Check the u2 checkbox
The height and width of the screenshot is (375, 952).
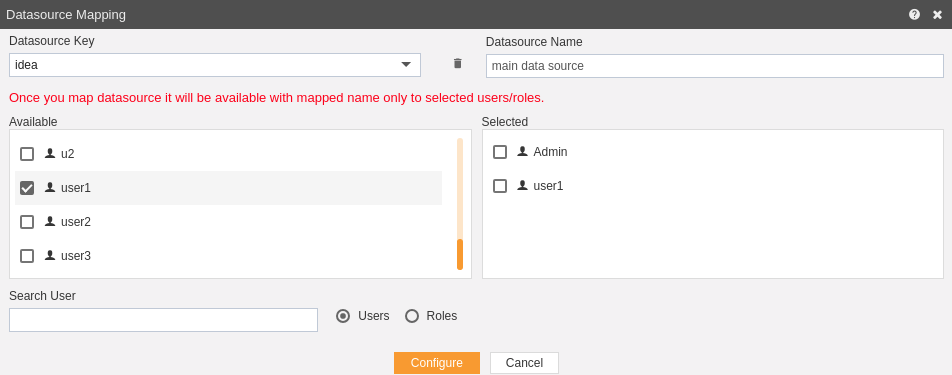[x=27, y=154]
